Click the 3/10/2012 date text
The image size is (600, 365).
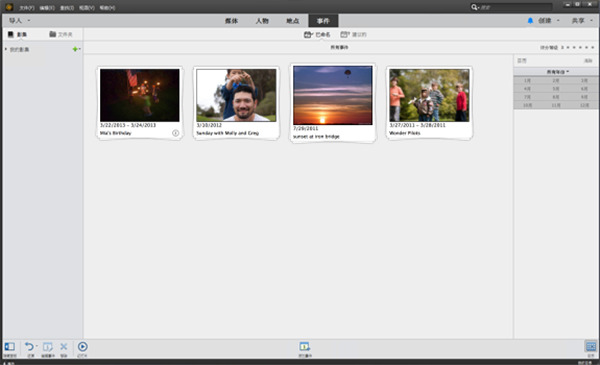click(x=209, y=125)
